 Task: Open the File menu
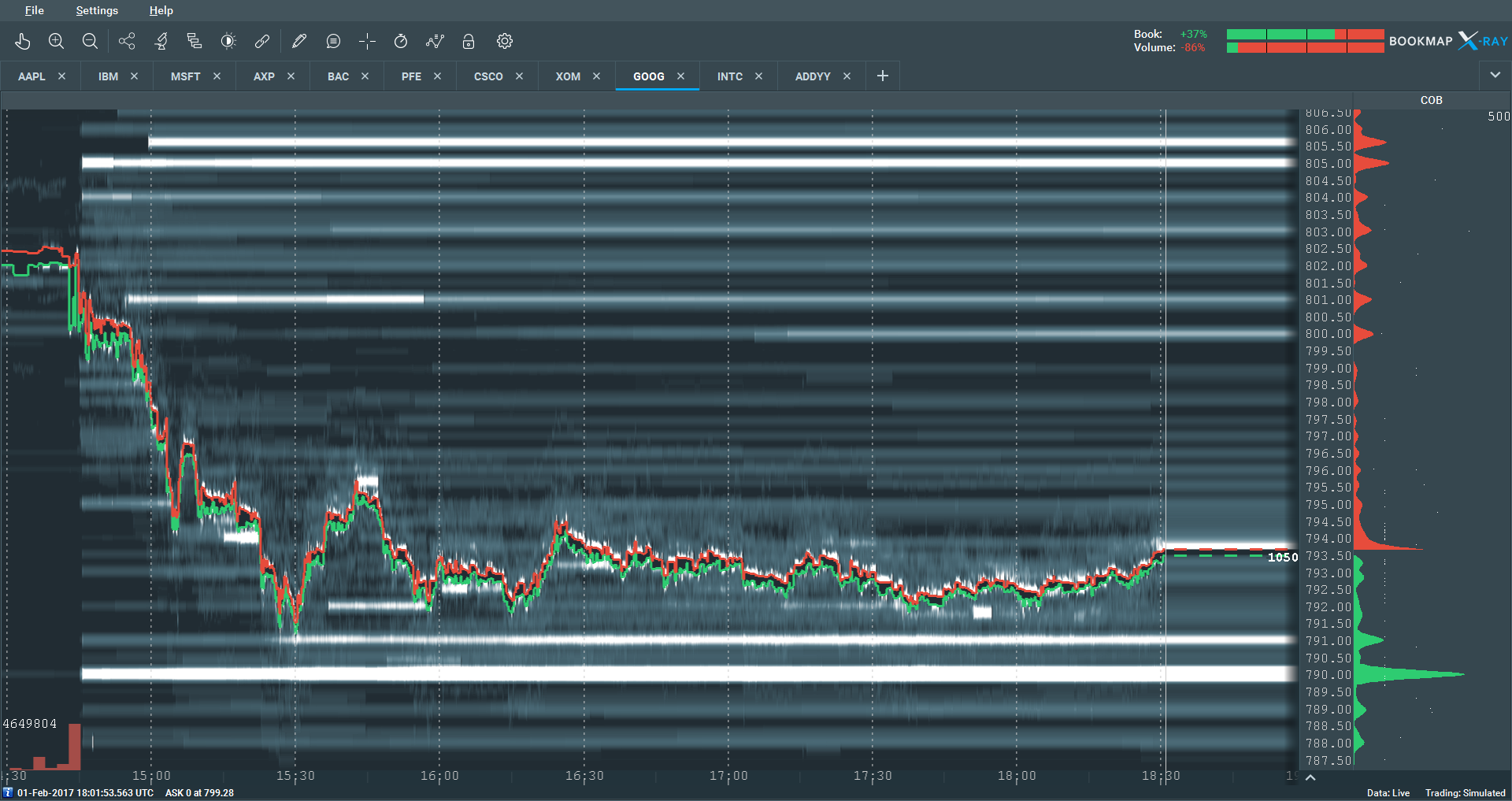(35, 10)
